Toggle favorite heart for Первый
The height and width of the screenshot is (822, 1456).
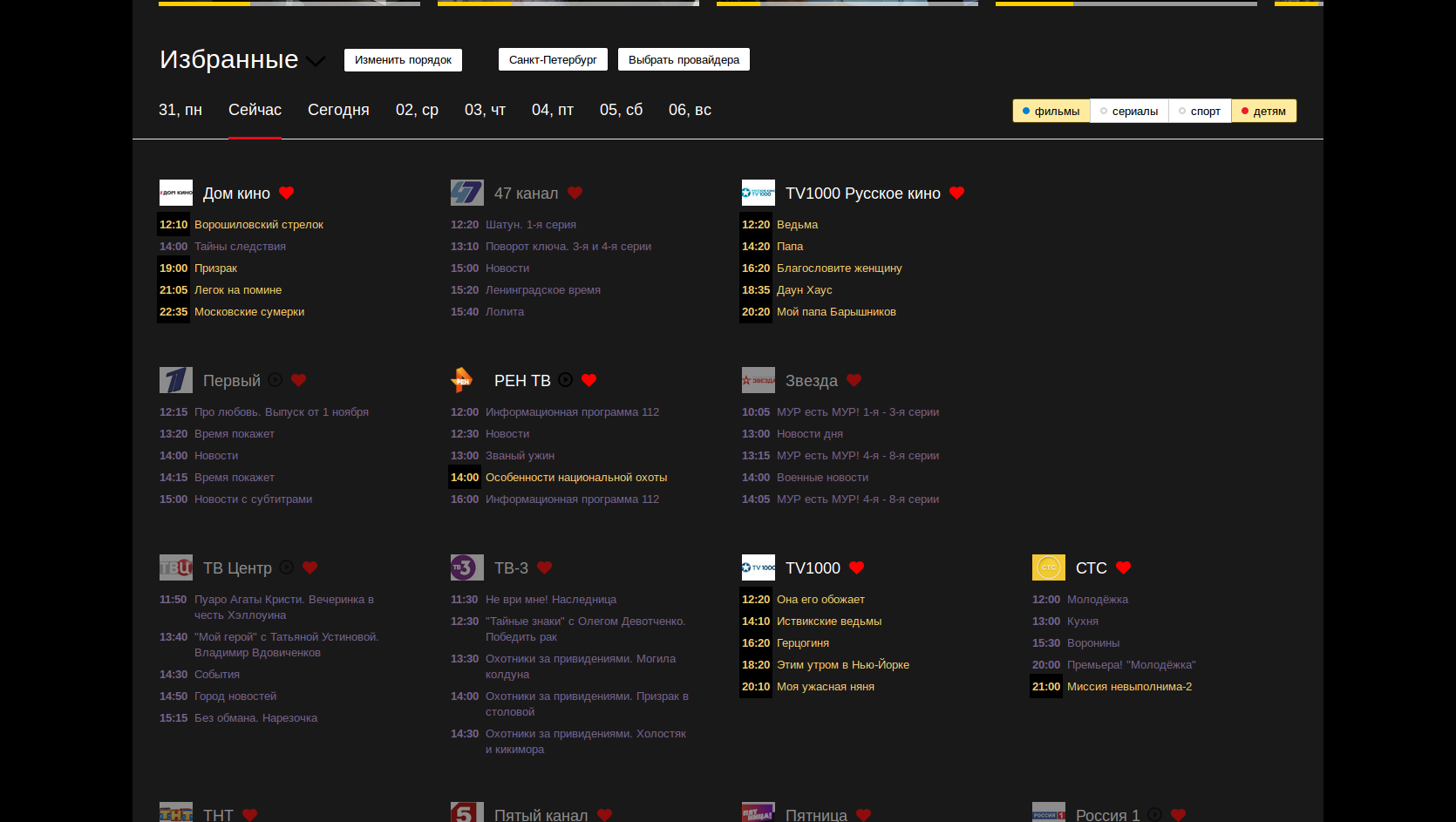pyautogui.click(x=299, y=380)
